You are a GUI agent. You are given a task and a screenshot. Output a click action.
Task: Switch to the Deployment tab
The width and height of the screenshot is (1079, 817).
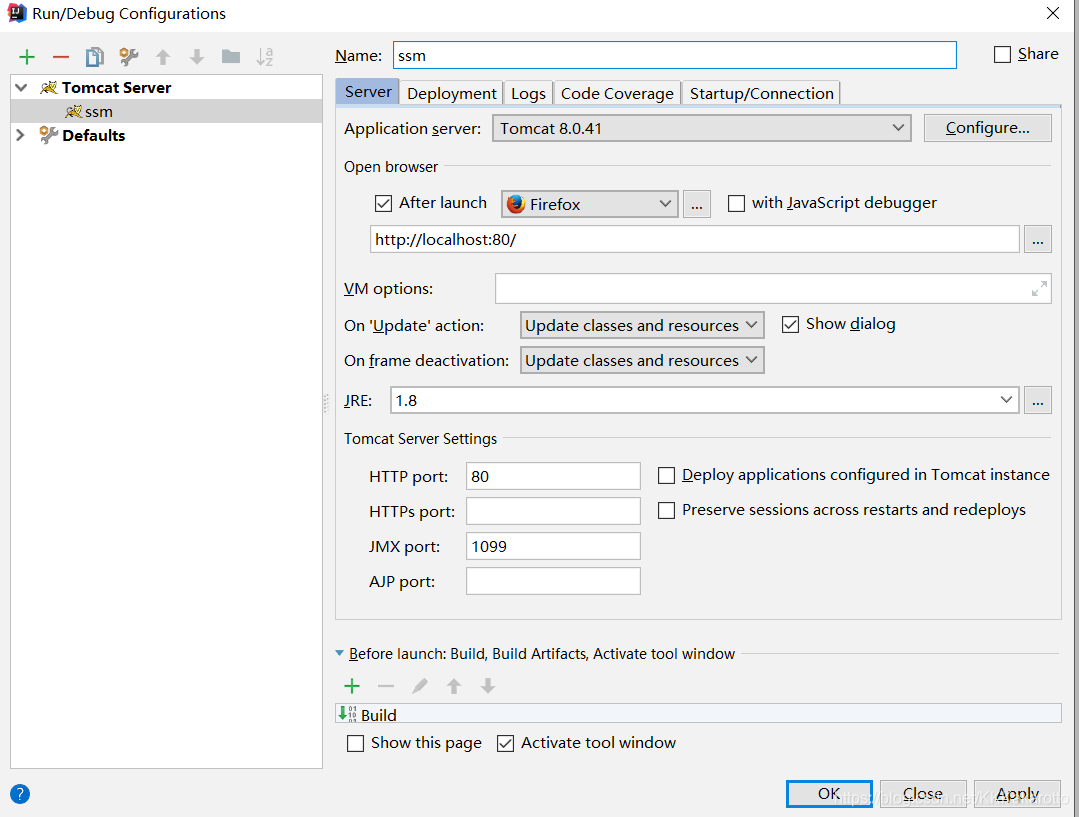click(x=451, y=93)
